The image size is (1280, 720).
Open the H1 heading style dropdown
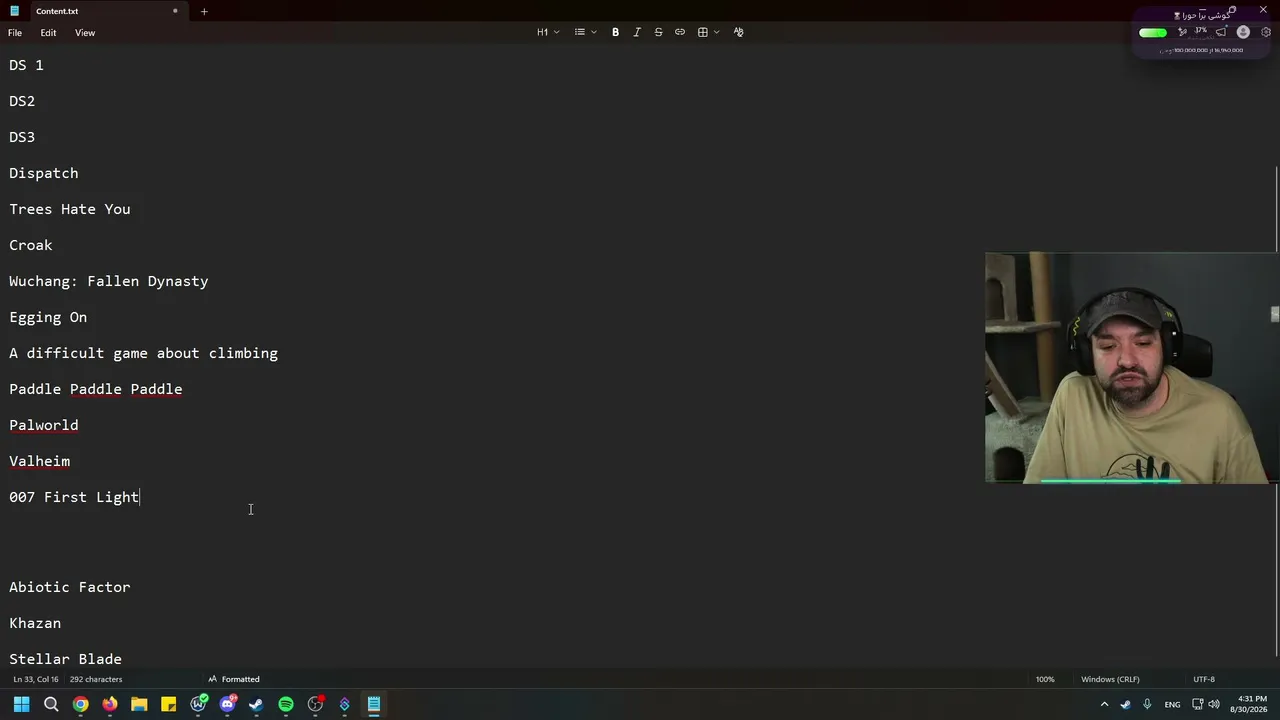[x=548, y=32]
